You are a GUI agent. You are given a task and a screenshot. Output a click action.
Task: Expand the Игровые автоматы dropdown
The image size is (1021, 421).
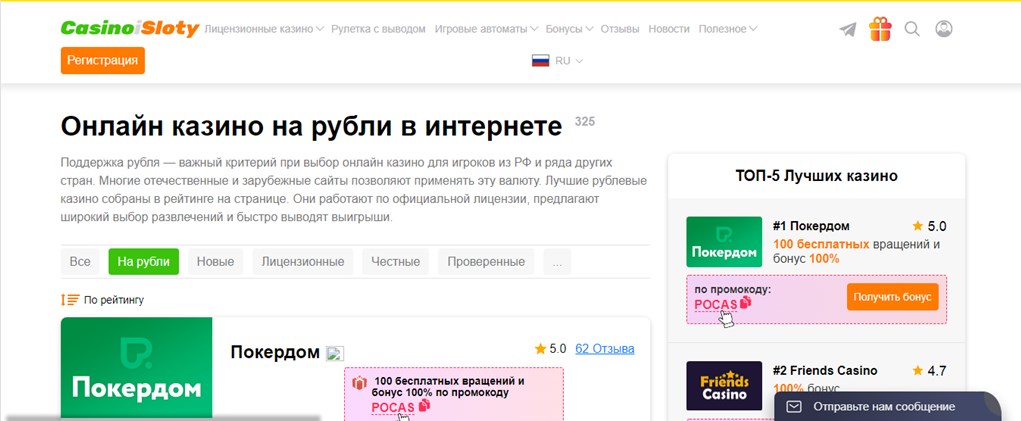click(486, 29)
